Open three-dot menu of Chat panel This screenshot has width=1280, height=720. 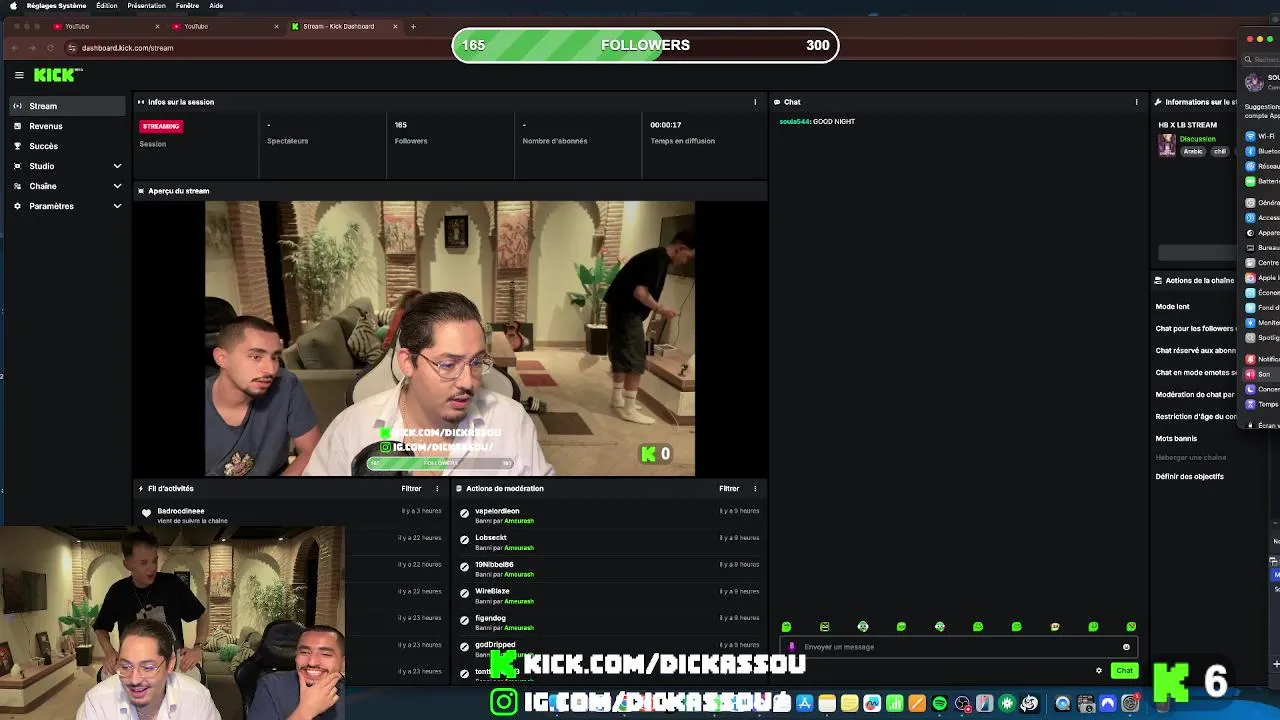pos(1136,102)
